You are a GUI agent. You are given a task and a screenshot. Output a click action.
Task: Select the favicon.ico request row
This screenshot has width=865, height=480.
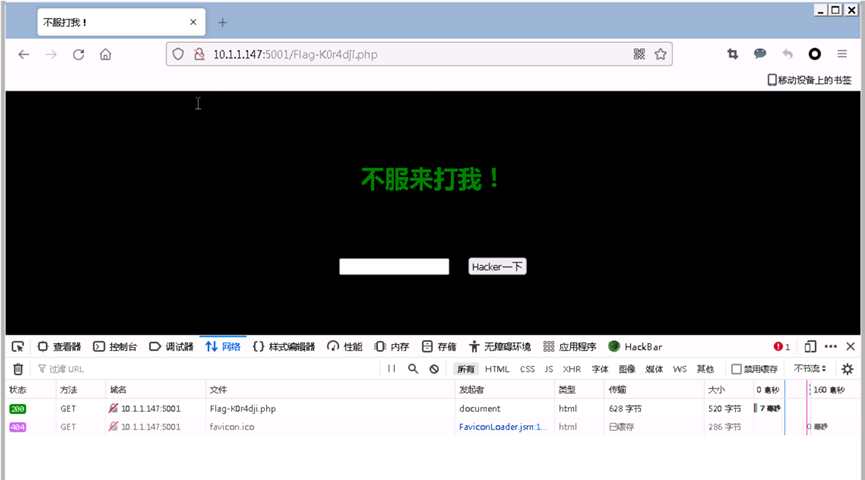[x=432, y=426]
